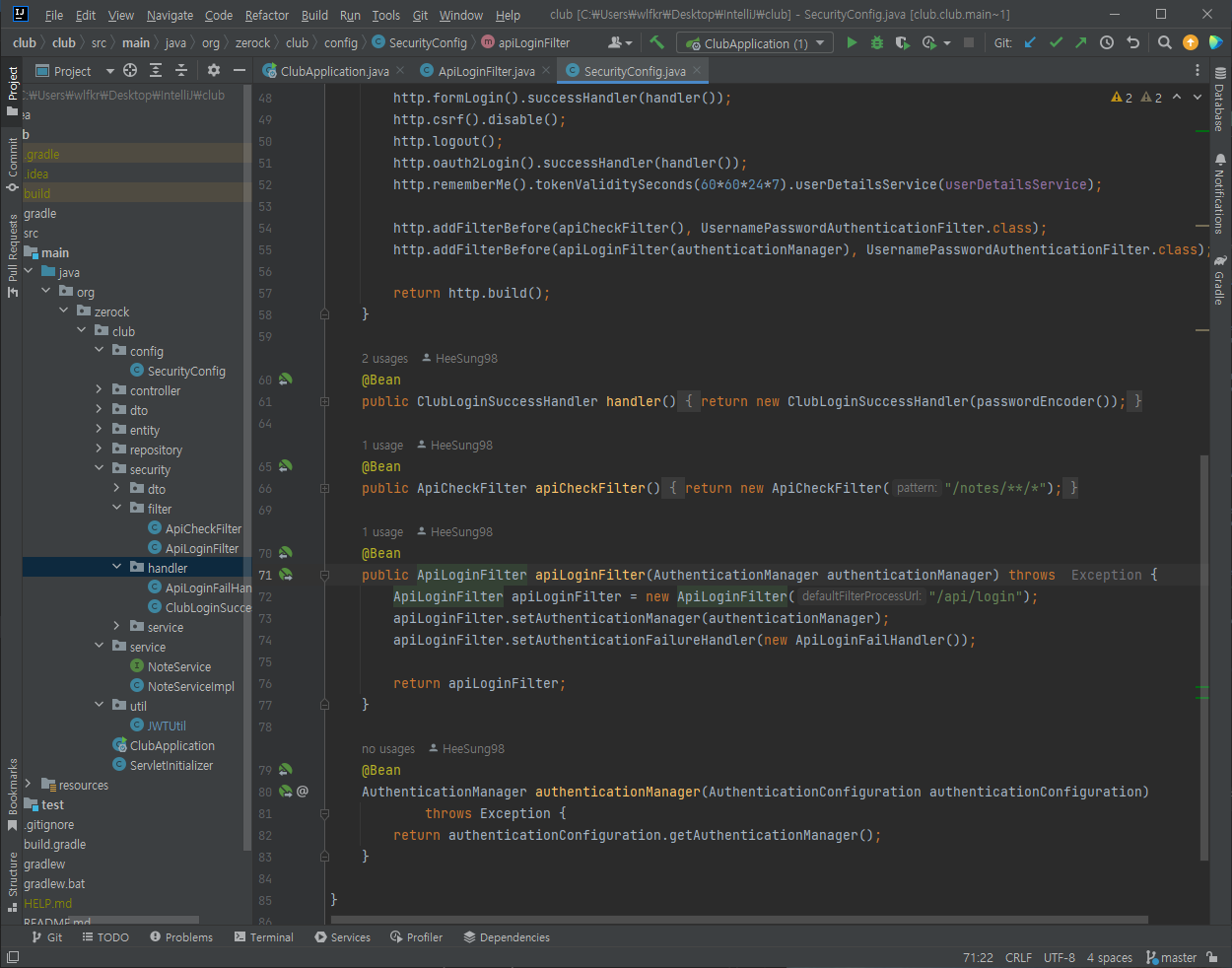The width and height of the screenshot is (1232, 968).
Task: Collapse all nodes in the Project panel
Action: pos(181,71)
